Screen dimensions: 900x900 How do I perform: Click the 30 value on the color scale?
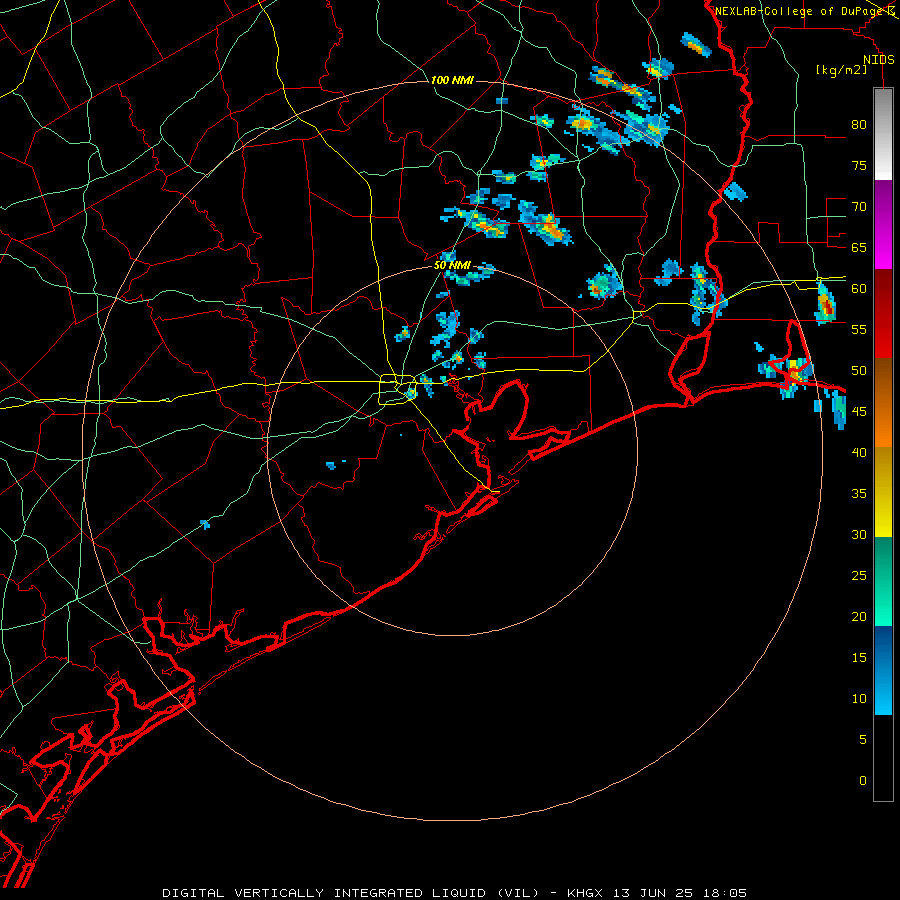pos(859,534)
